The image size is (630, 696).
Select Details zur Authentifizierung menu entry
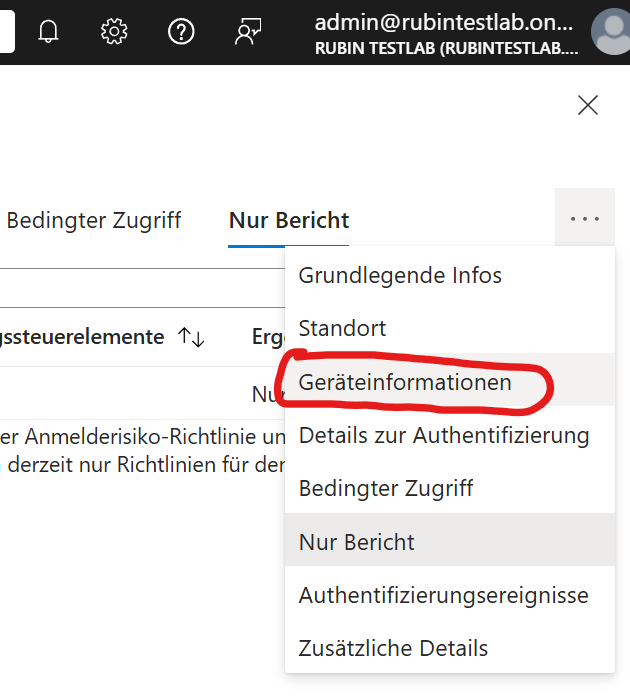(443, 435)
